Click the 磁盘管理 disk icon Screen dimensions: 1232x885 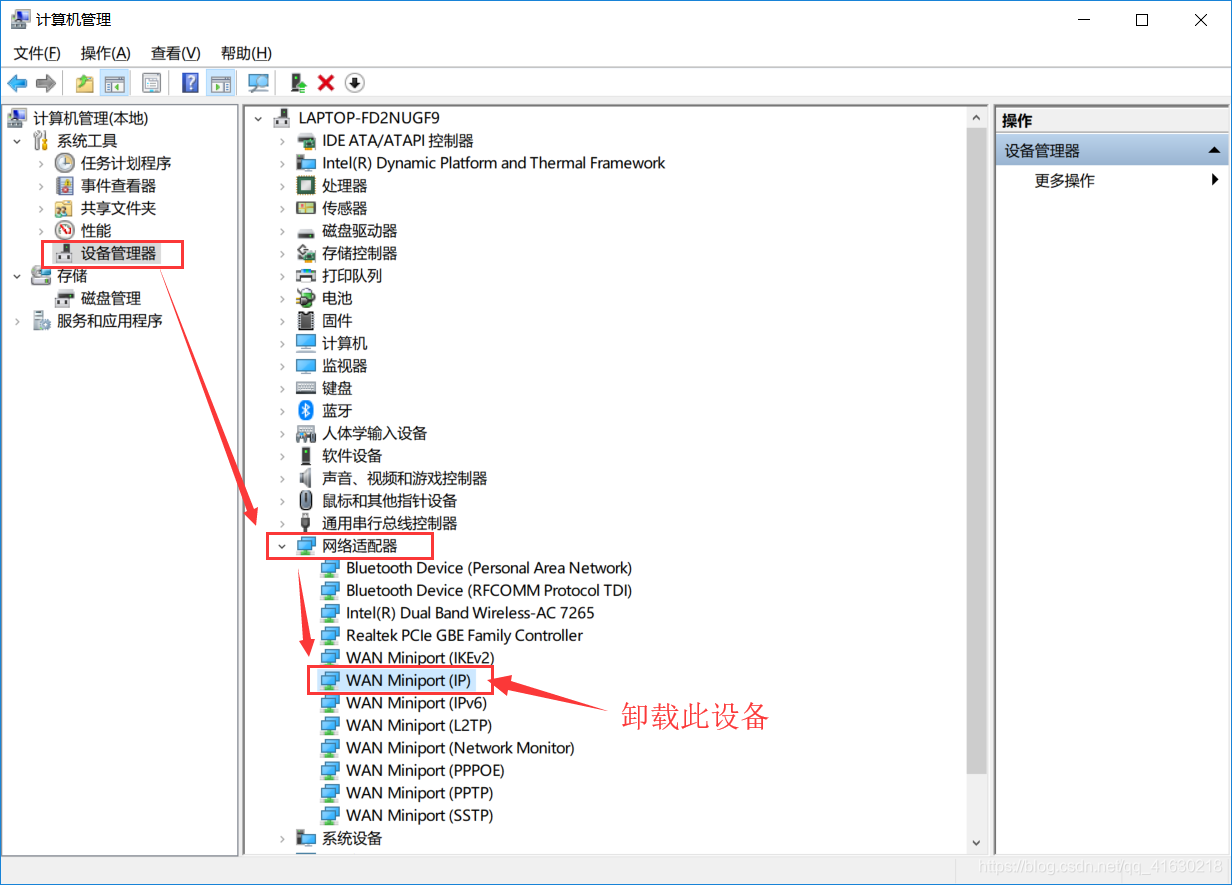pyautogui.click(x=64, y=298)
